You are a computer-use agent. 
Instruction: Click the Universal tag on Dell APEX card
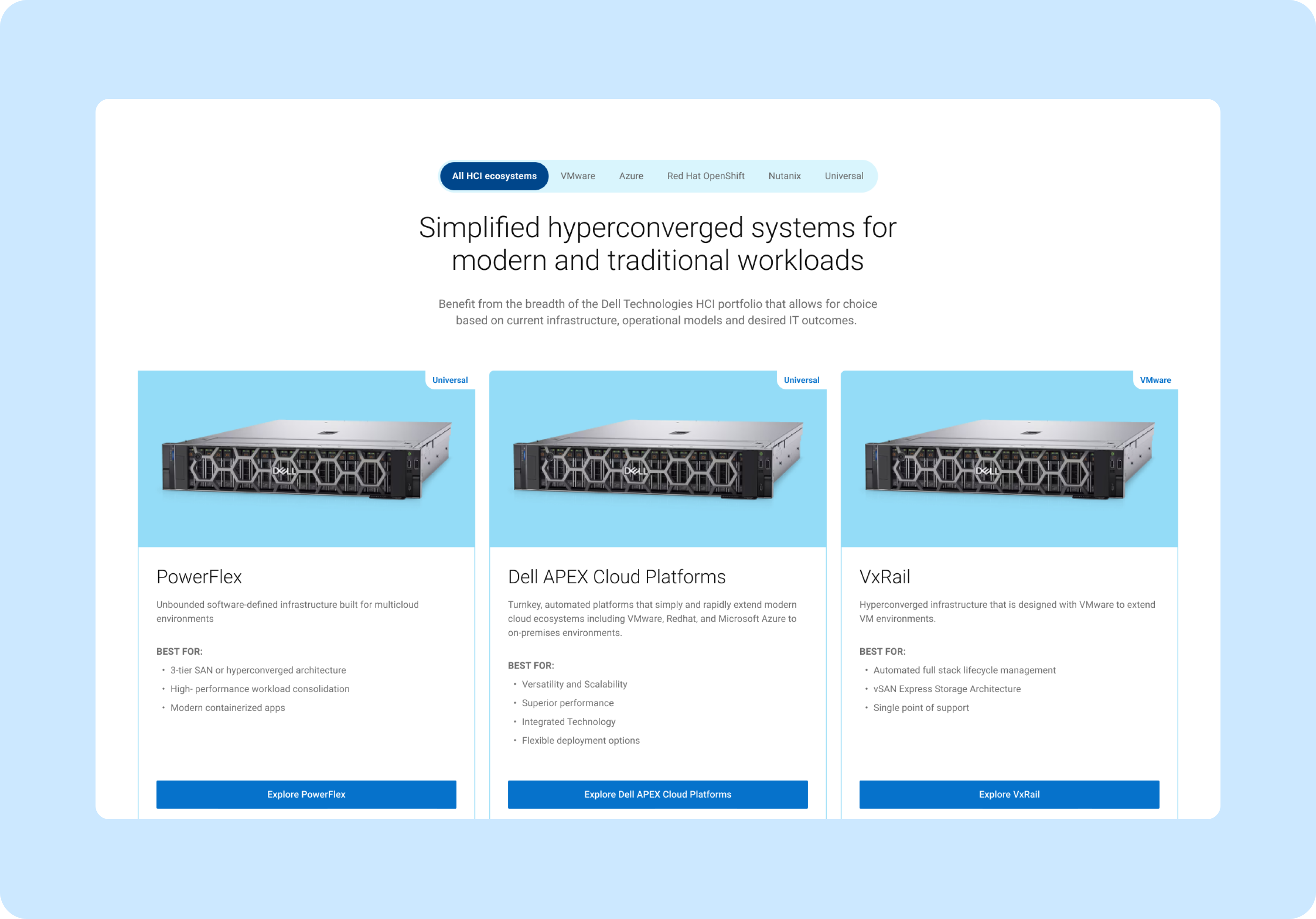pyautogui.click(x=801, y=380)
